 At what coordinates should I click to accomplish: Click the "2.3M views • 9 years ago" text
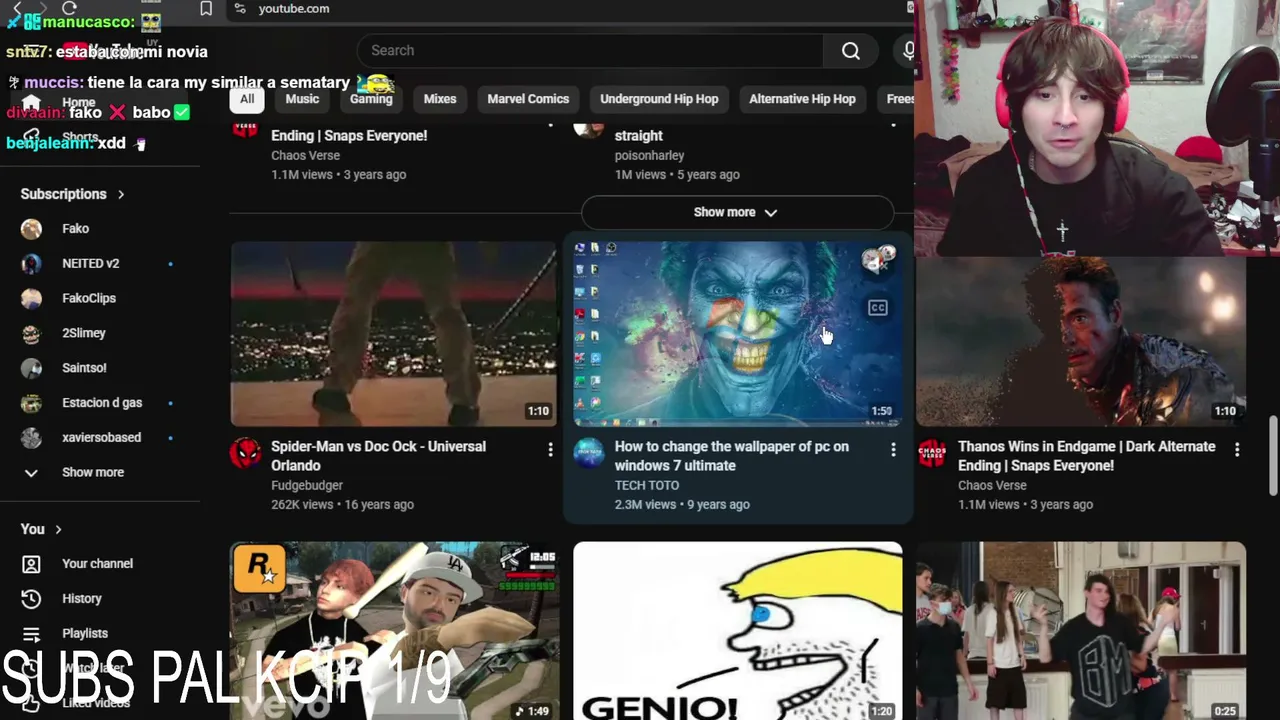(x=682, y=505)
